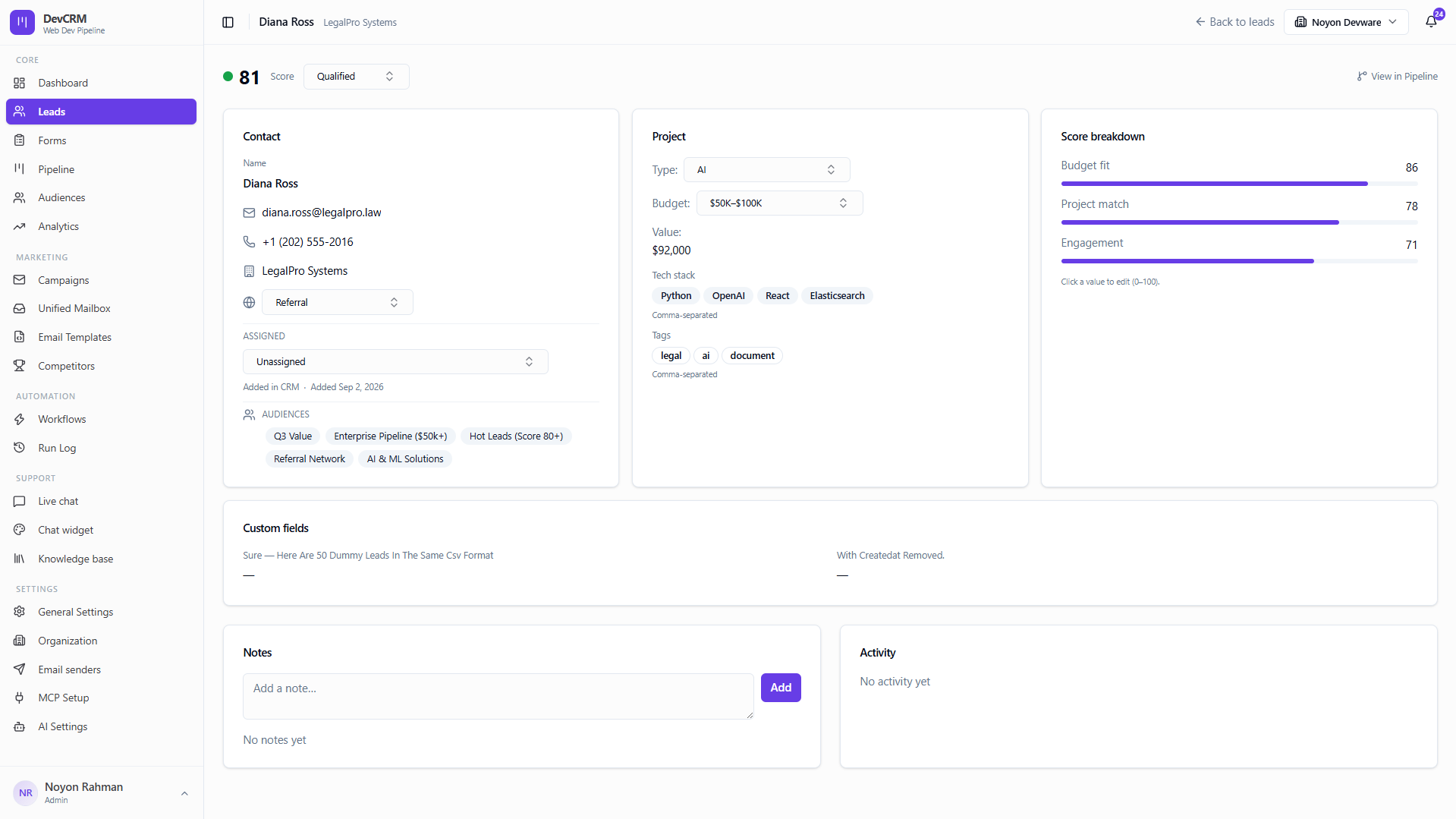Open Workflows automation
Image resolution: width=1456 pixels, height=819 pixels.
101,419
